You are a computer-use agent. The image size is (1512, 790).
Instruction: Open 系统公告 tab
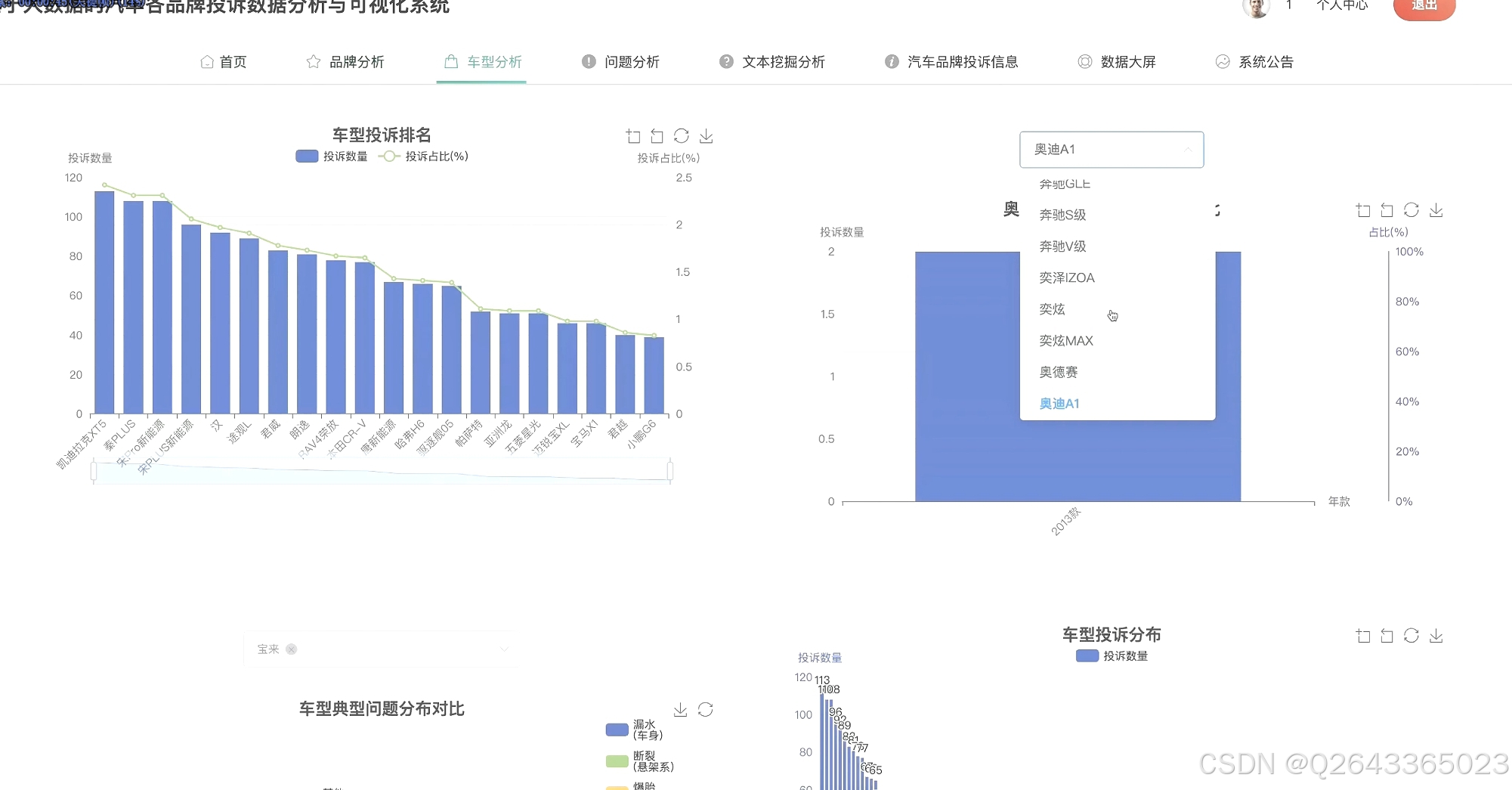1254,62
